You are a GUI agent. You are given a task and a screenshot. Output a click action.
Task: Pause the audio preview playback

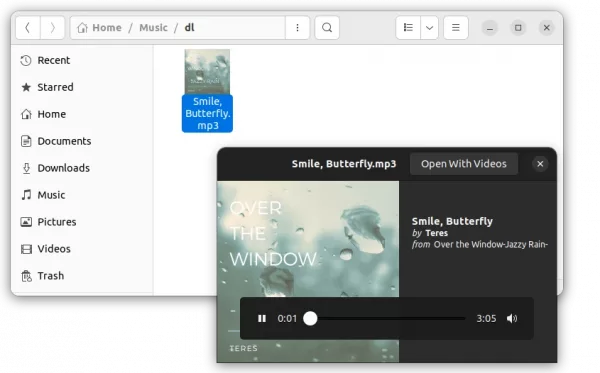[262, 318]
